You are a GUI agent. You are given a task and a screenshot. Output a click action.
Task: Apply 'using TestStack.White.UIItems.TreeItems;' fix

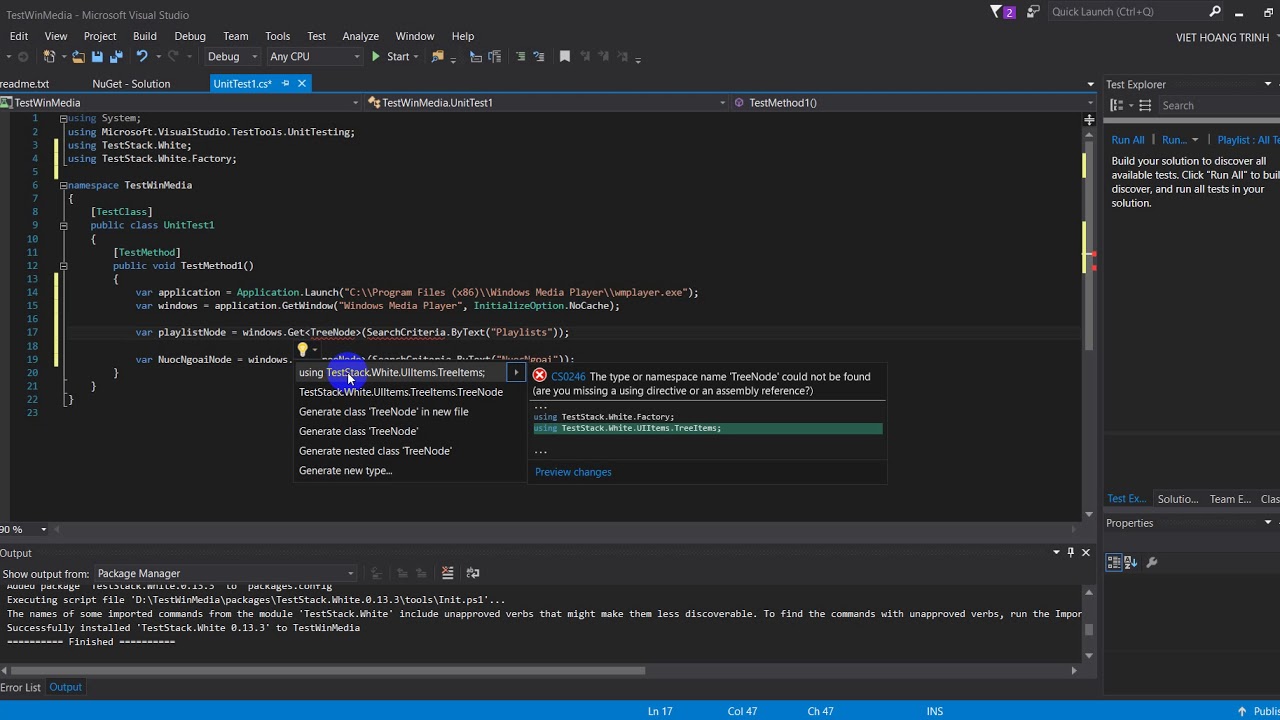pos(392,372)
